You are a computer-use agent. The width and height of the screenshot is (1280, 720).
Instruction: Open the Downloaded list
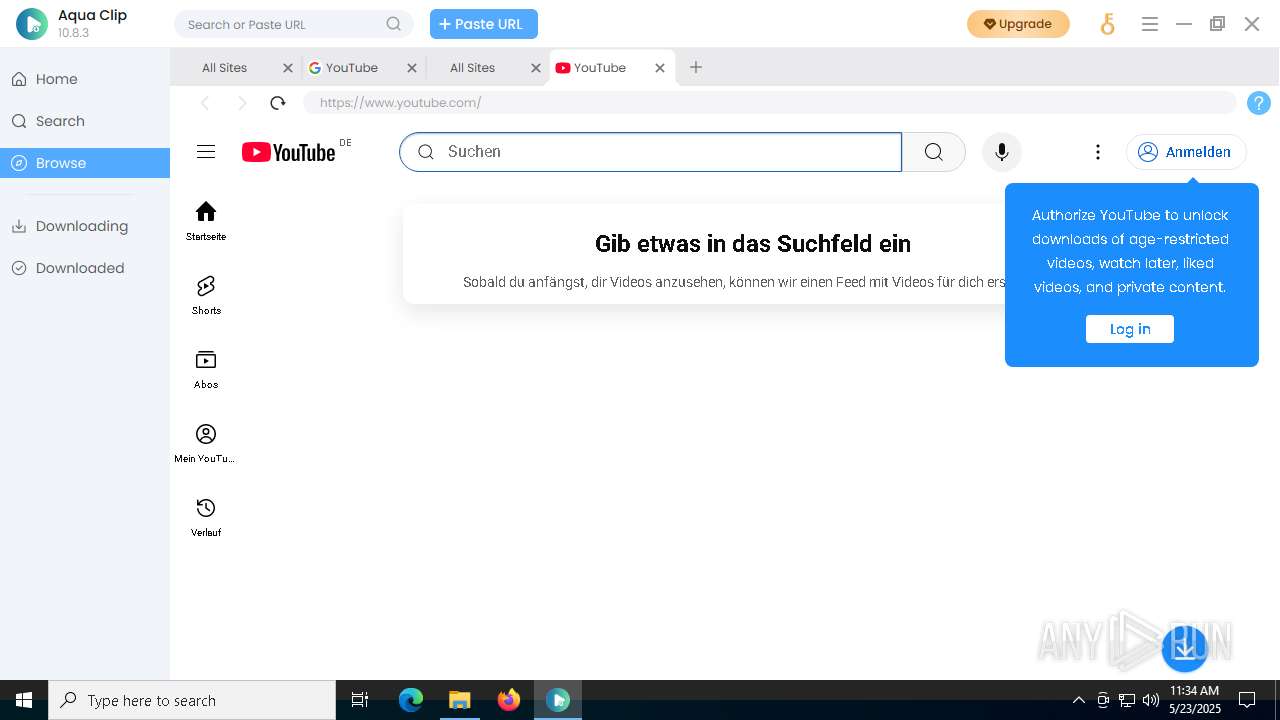pos(85,268)
